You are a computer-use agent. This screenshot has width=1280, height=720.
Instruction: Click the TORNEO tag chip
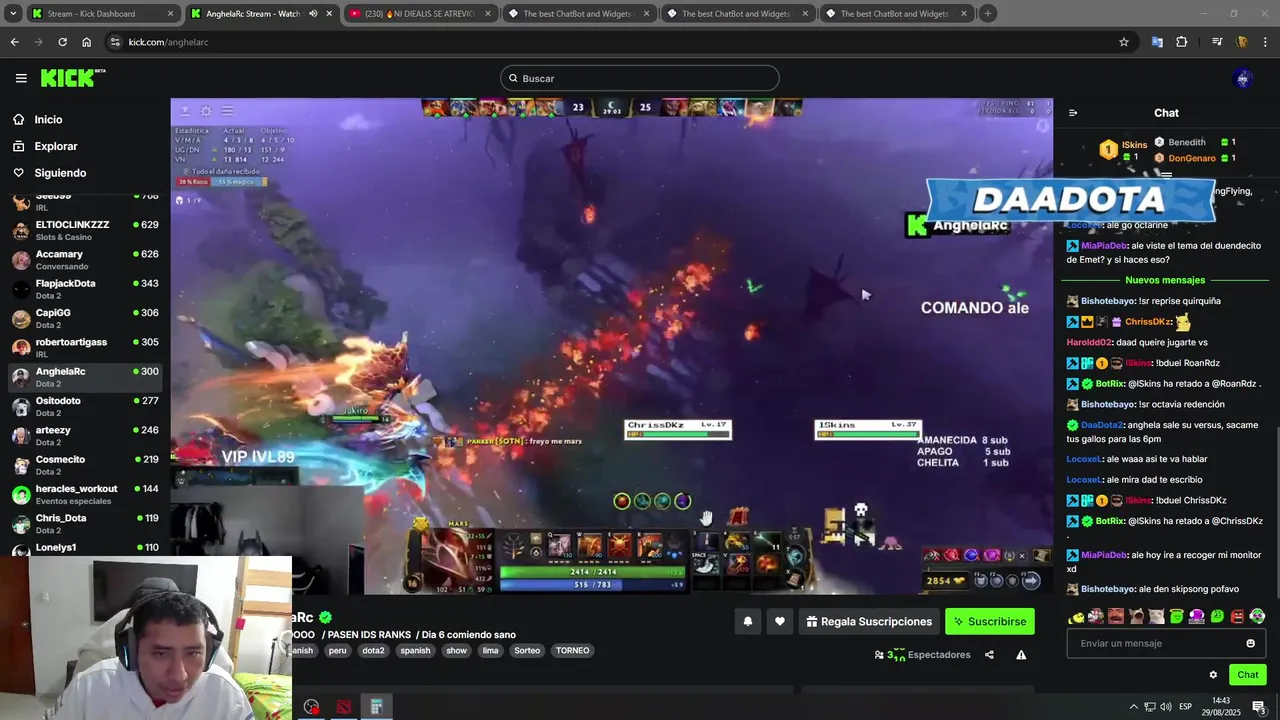[x=572, y=650]
